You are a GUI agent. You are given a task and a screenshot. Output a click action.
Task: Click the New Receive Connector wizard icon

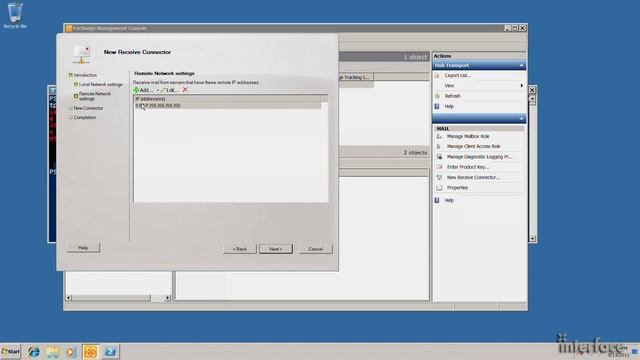coord(82,55)
